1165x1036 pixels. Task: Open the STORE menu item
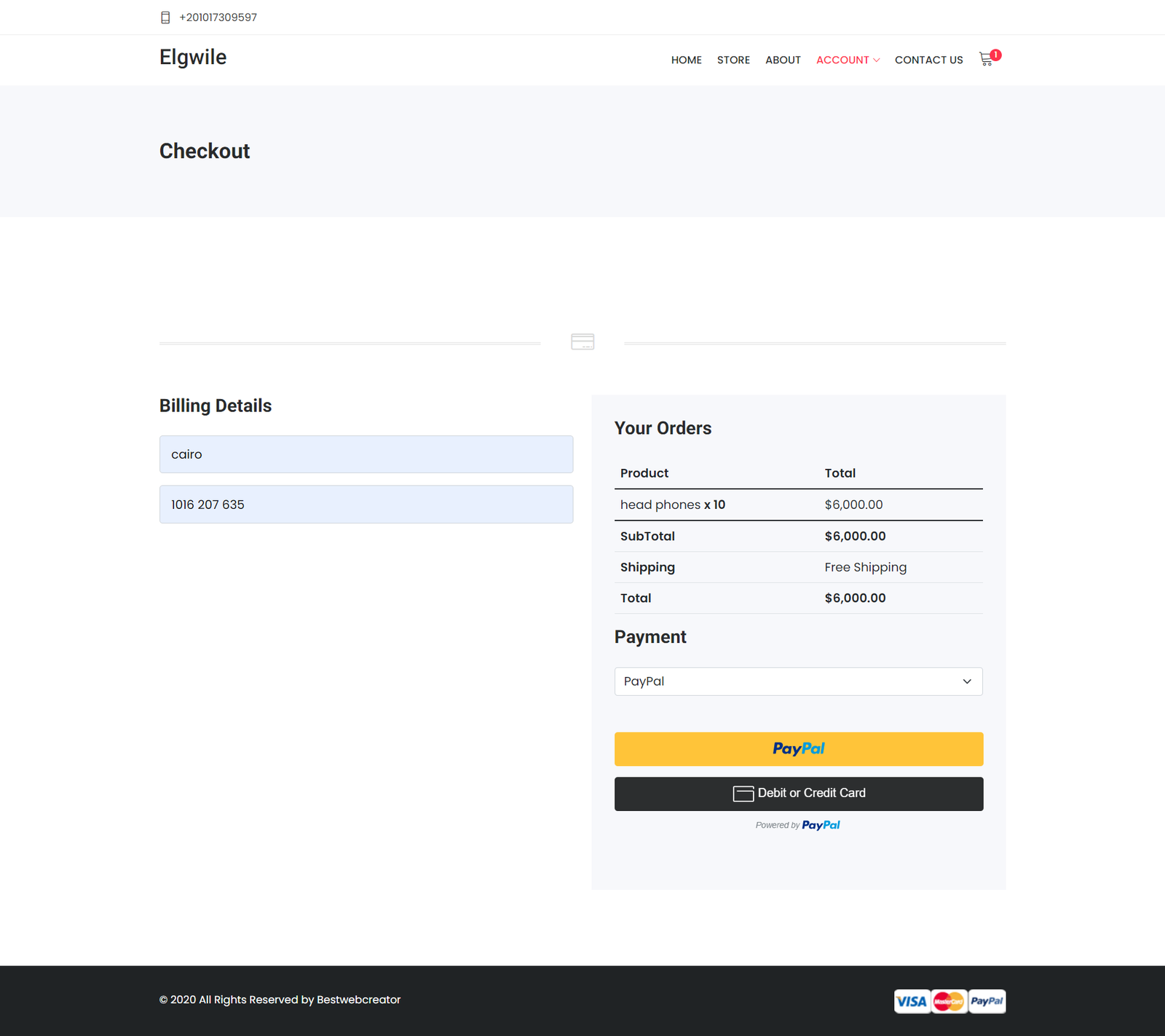(733, 60)
